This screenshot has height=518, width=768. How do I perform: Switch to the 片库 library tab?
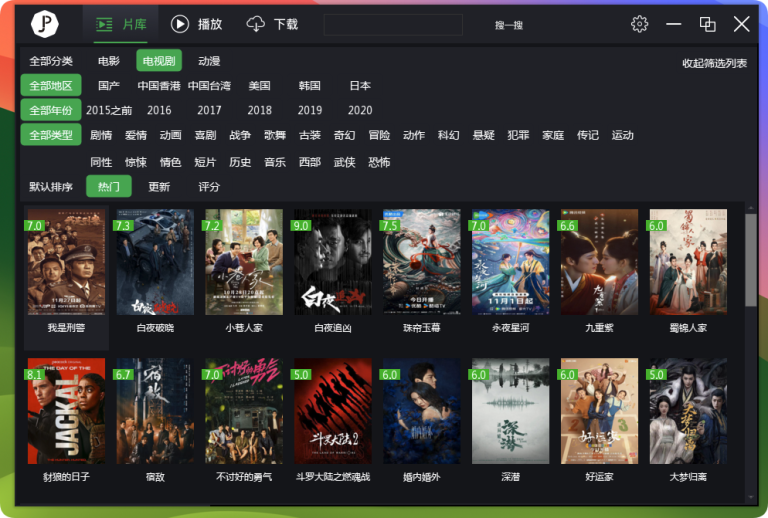coord(122,24)
